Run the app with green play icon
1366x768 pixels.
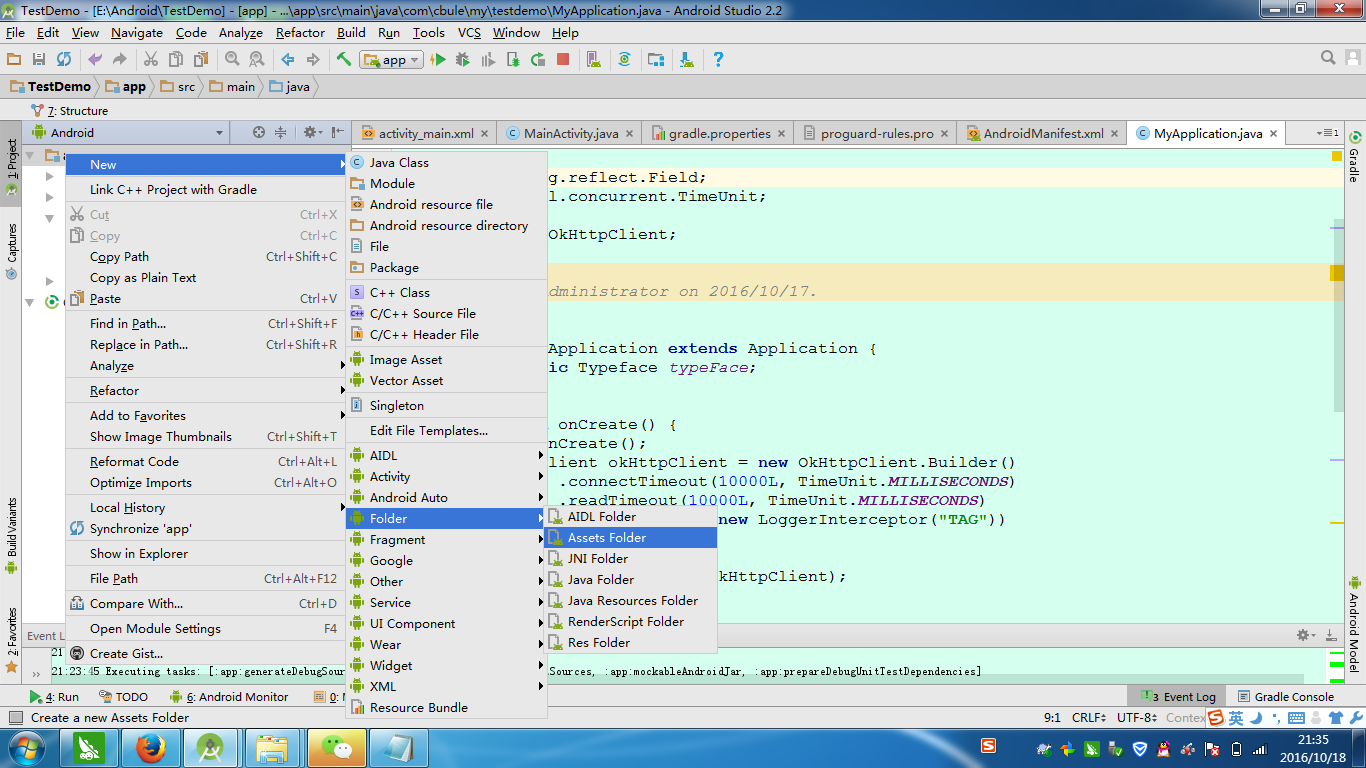(x=437, y=60)
